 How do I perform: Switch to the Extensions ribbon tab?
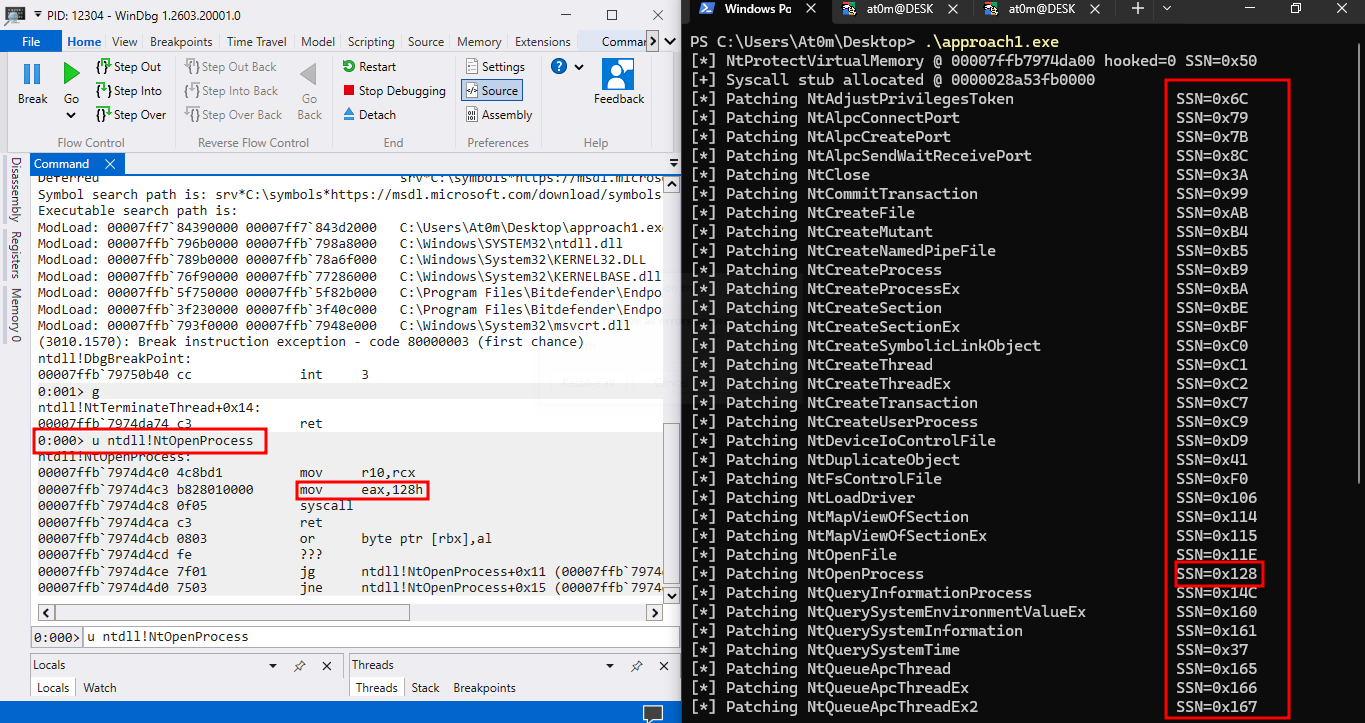point(543,41)
